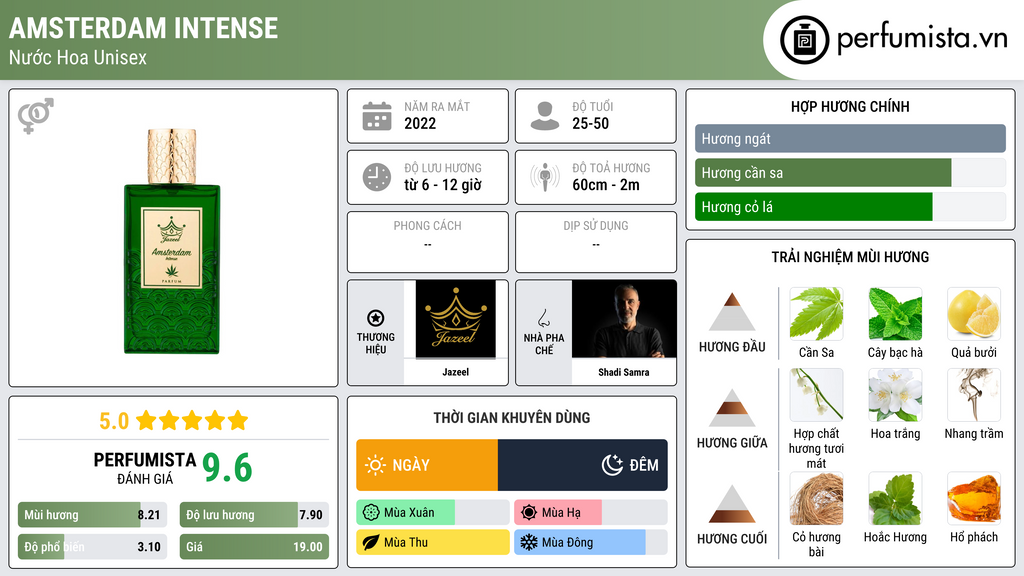Click the clock icon beside Độ lưu hương
This screenshot has height=576, width=1024.
point(377,177)
